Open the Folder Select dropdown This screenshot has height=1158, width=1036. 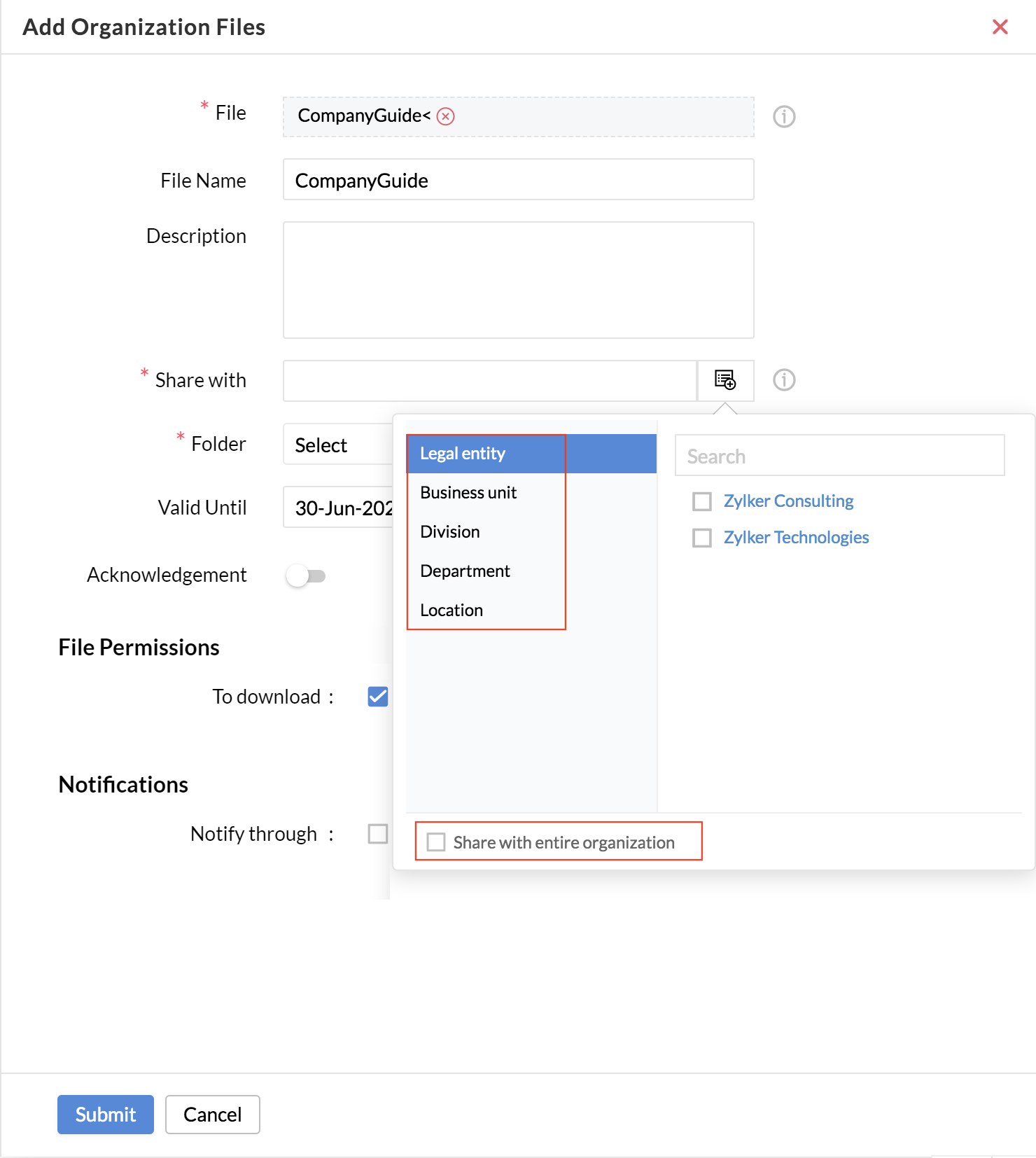(338, 445)
